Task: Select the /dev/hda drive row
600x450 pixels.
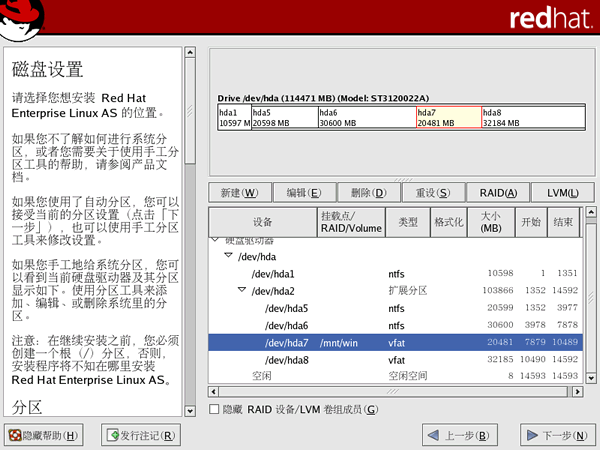Action: [396, 256]
